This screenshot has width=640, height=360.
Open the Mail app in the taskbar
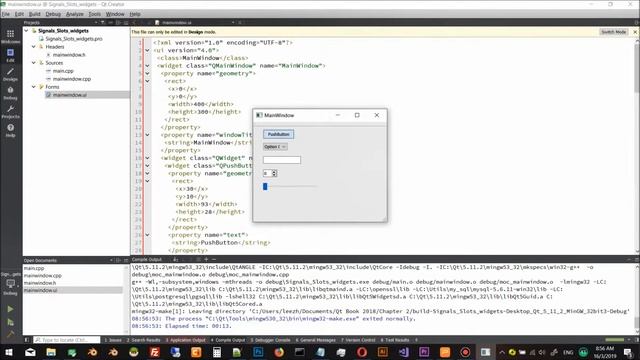(x=30, y=352)
